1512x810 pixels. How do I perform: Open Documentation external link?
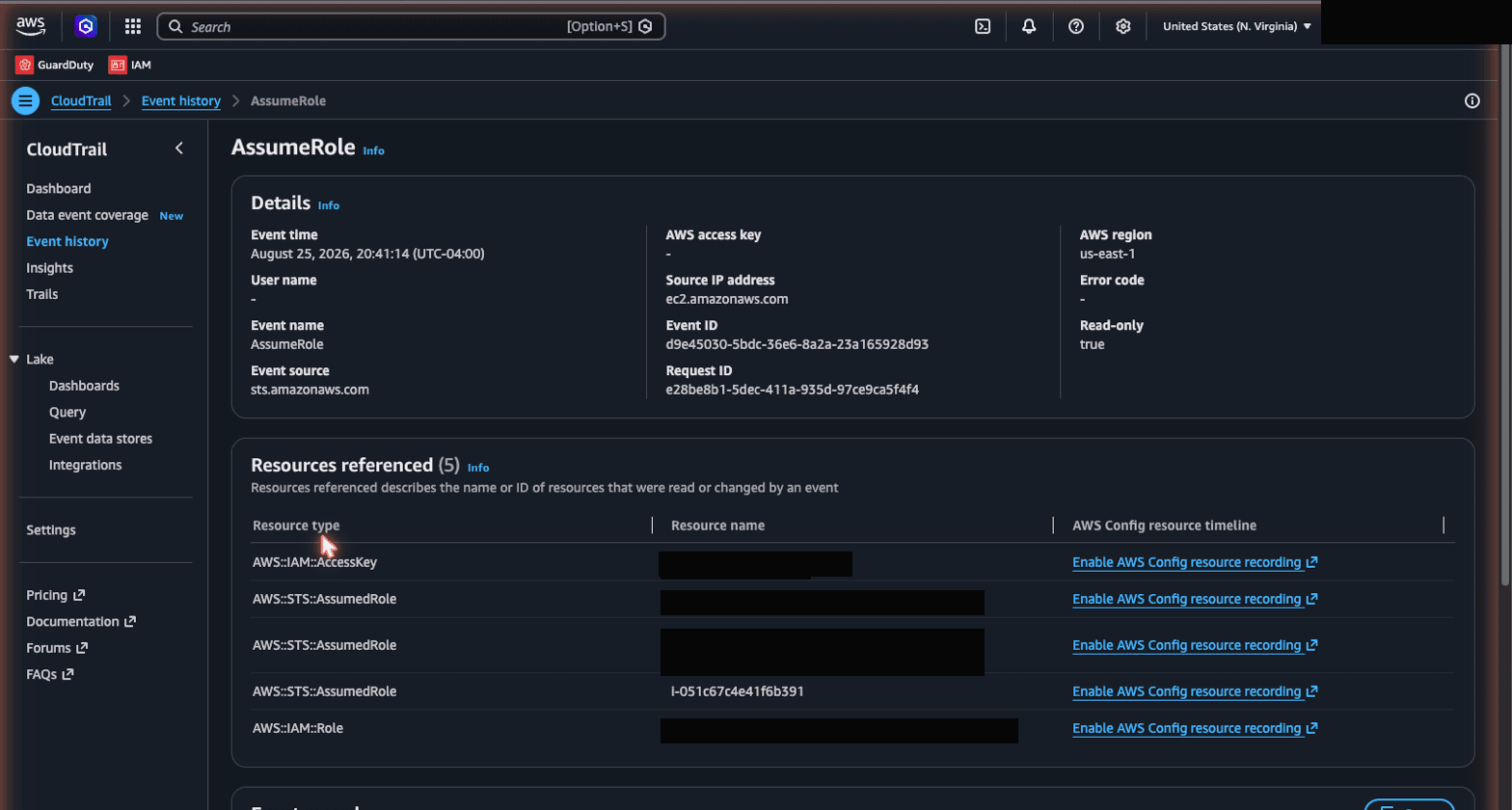[81, 622]
